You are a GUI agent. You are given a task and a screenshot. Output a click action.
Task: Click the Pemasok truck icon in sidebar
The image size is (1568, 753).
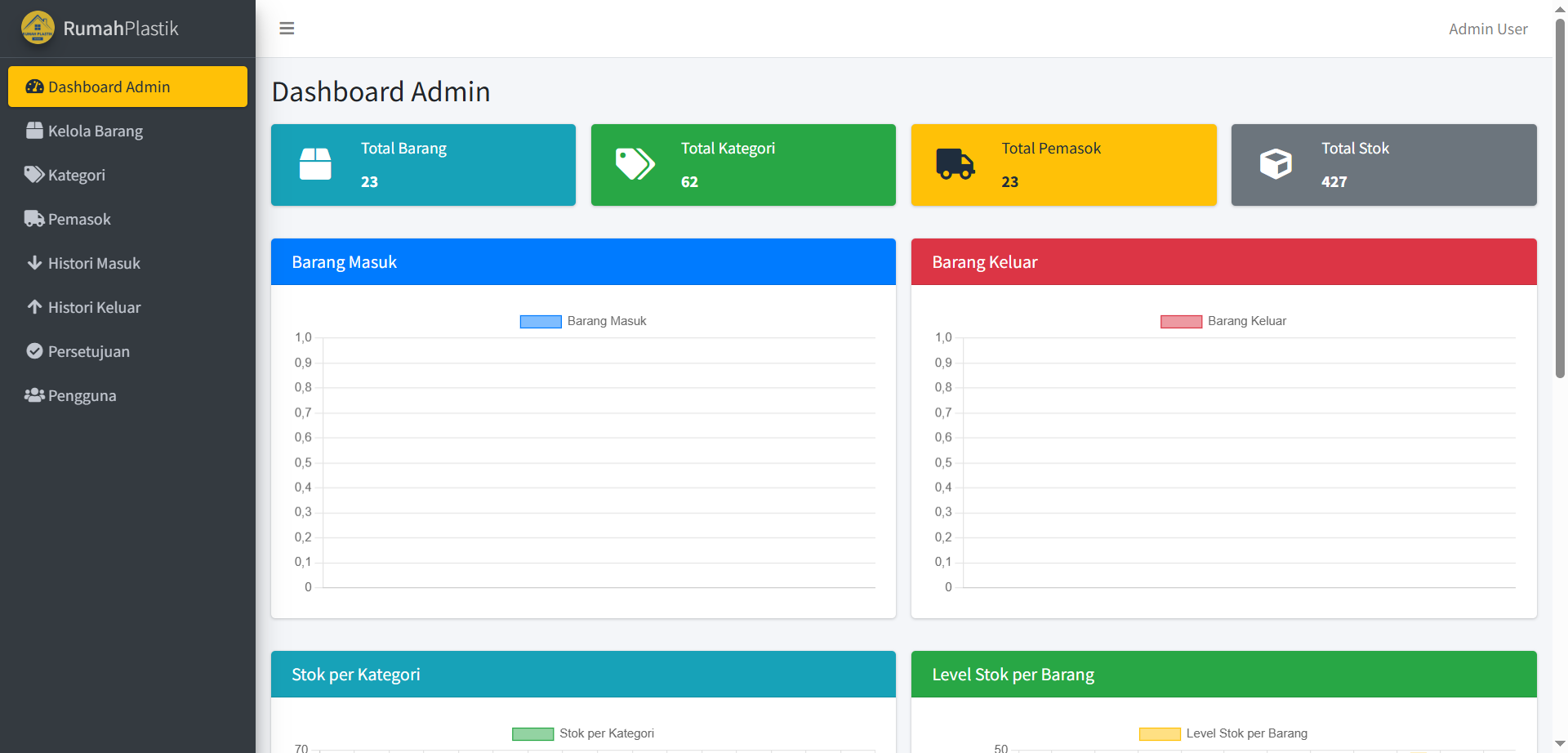(x=34, y=219)
